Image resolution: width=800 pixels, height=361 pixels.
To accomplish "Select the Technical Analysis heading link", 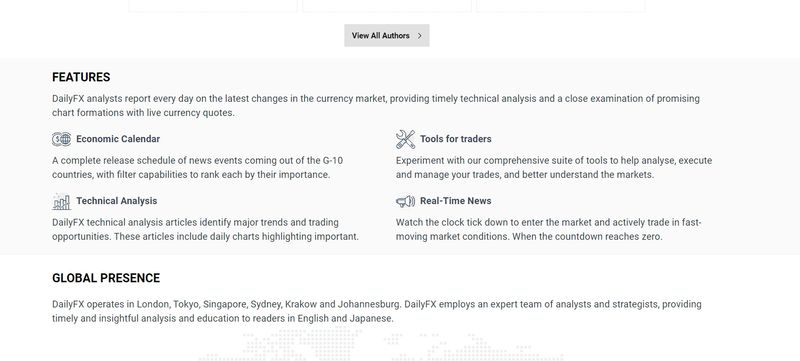I will [117, 201].
